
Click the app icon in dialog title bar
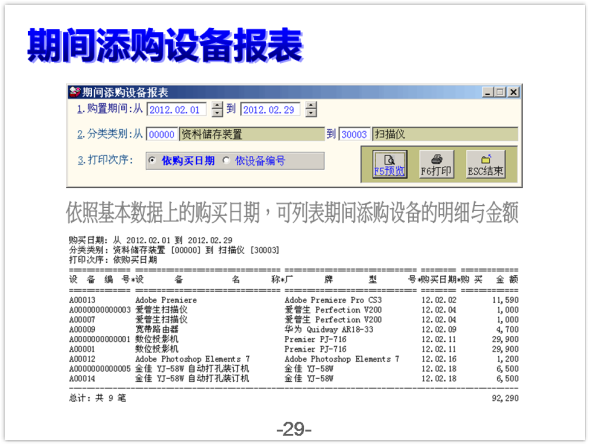(x=75, y=92)
